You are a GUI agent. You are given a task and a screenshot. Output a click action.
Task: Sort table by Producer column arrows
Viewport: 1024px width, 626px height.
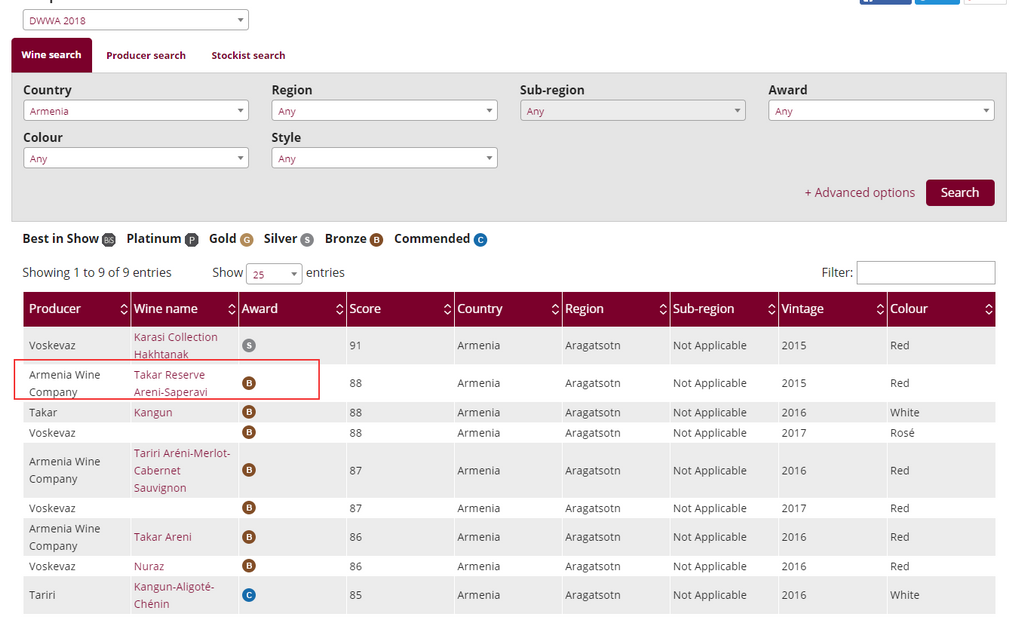124,309
